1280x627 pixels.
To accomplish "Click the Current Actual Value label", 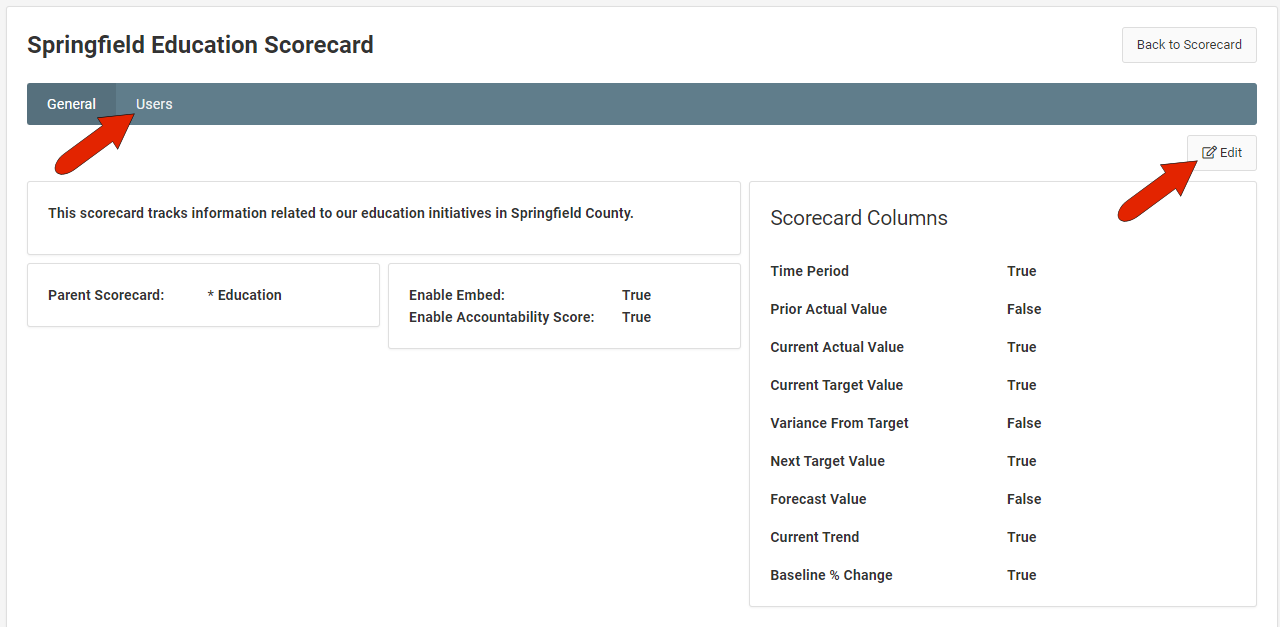I will coord(837,347).
